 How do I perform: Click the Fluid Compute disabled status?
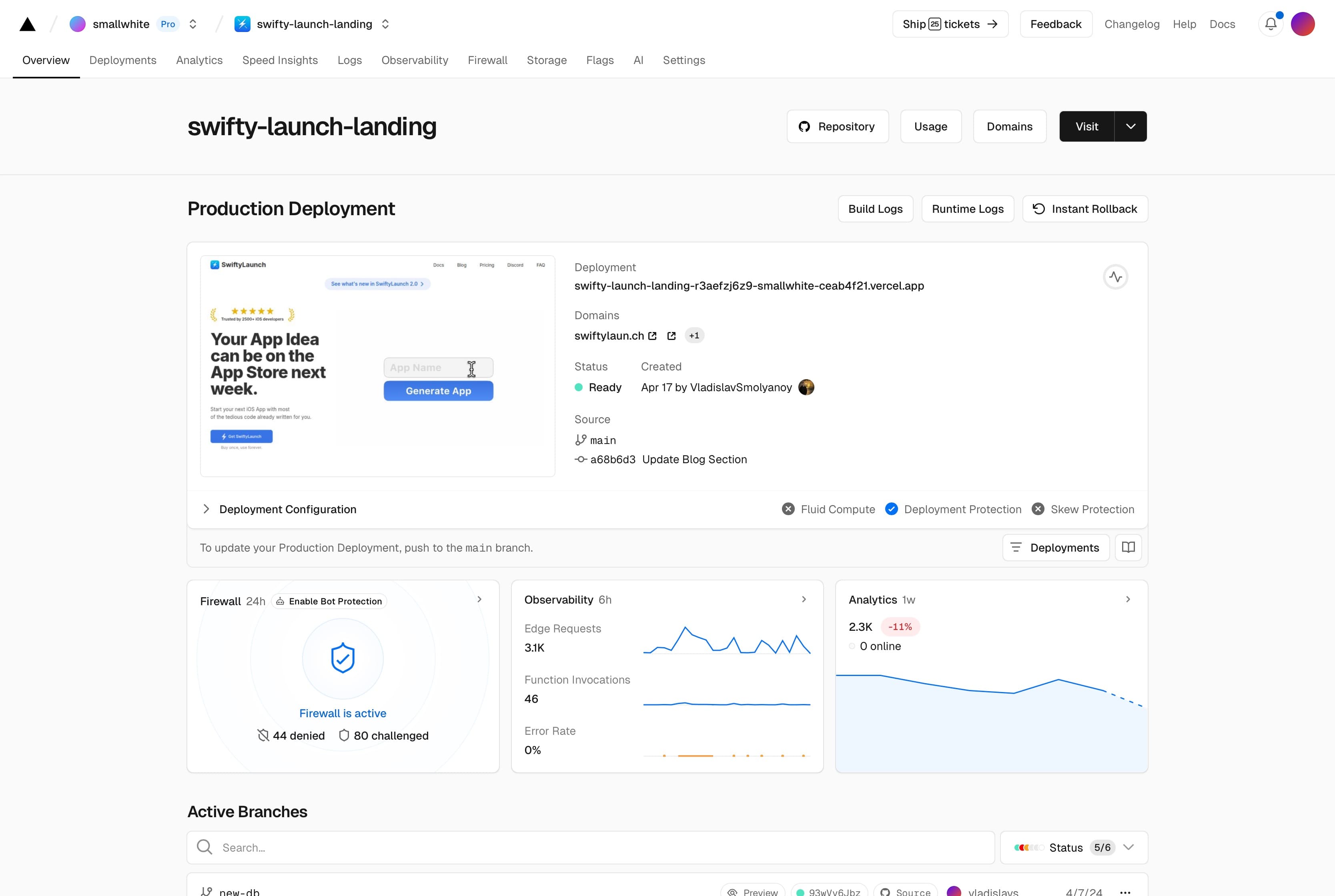[828, 509]
